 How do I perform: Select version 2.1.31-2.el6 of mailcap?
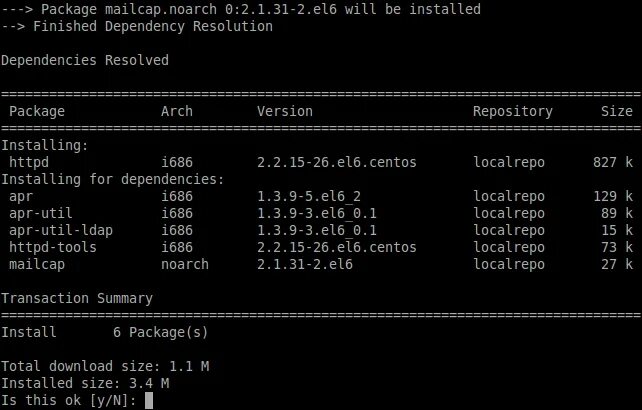click(305, 264)
